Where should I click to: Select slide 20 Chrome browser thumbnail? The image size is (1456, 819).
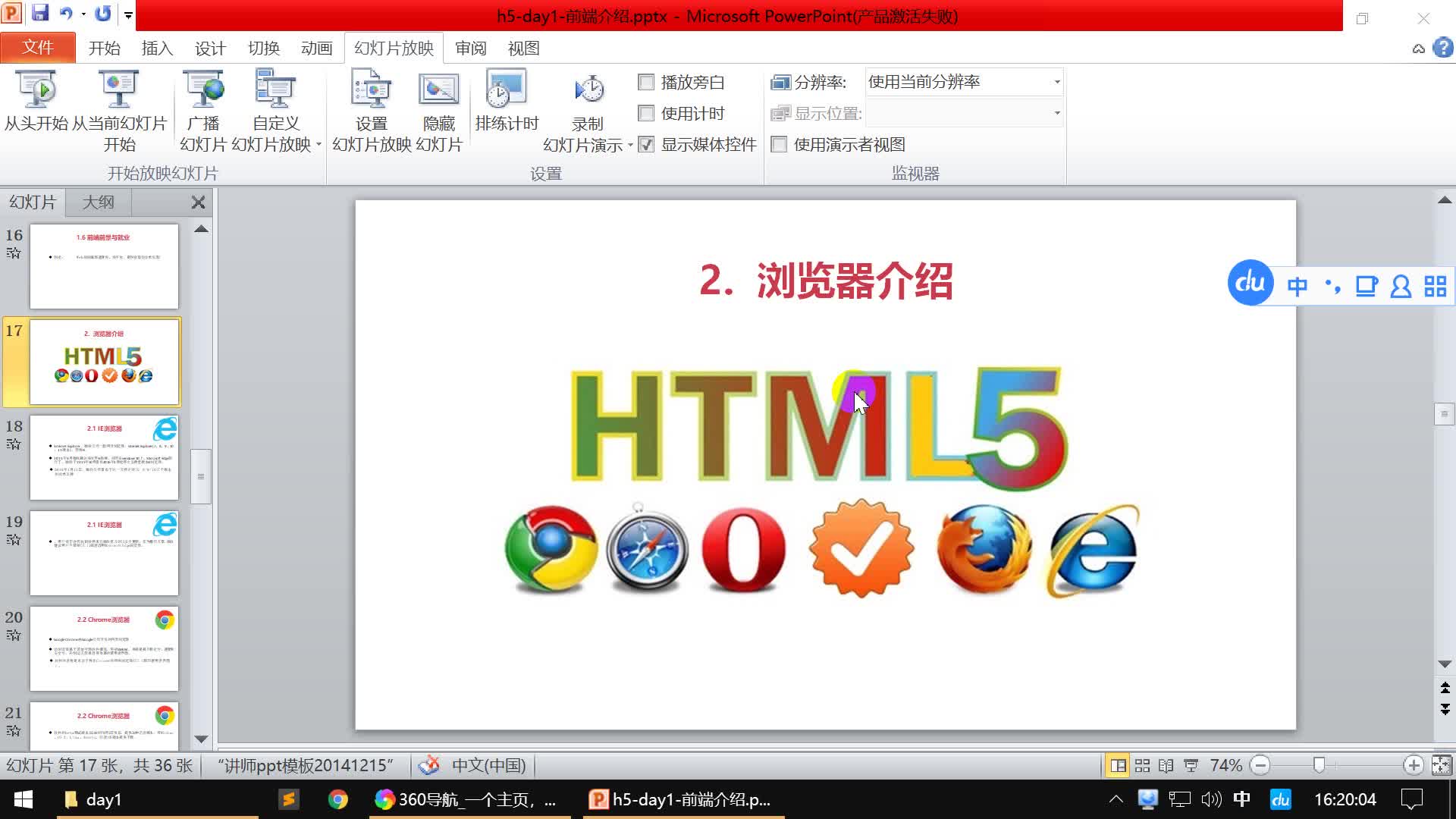point(104,648)
